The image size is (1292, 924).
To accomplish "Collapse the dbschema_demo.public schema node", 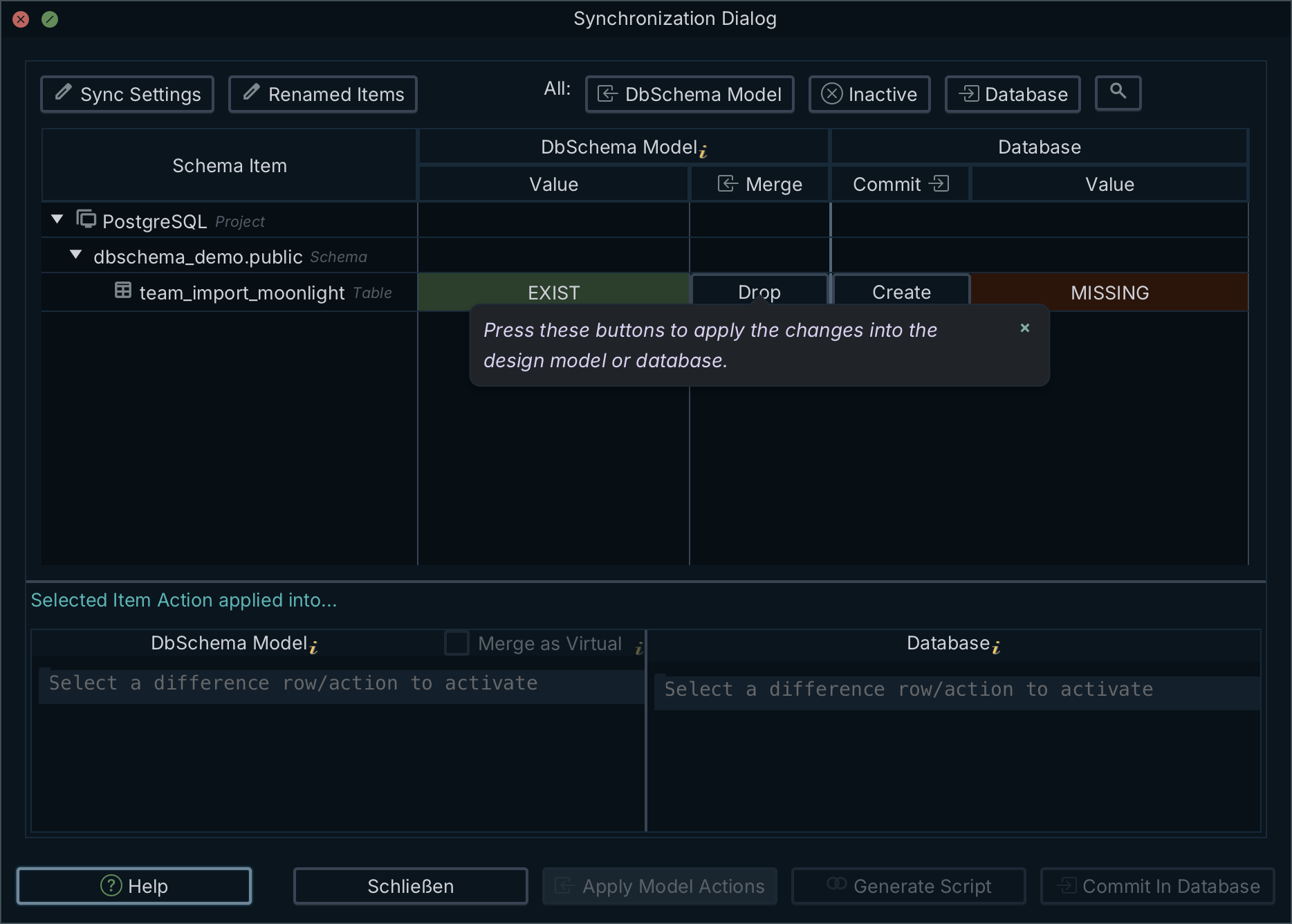I will [x=76, y=255].
